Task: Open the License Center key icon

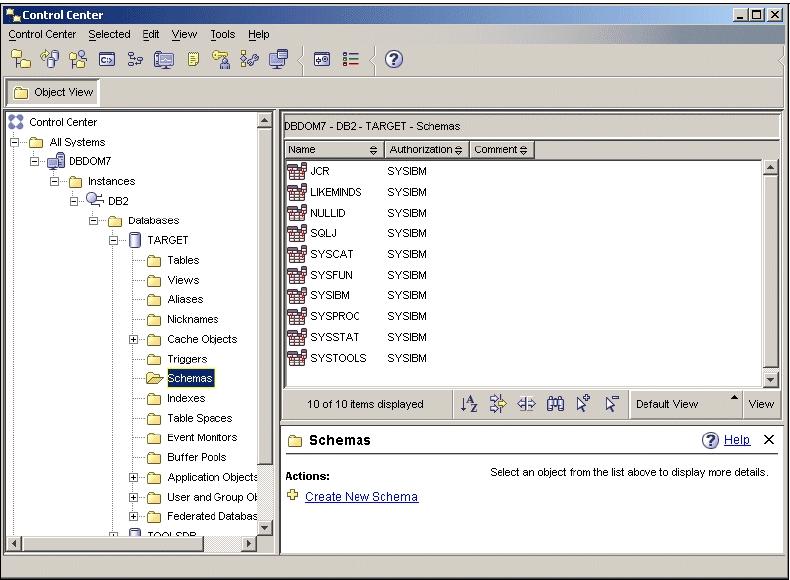Action: pyautogui.click(x=221, y=59)
